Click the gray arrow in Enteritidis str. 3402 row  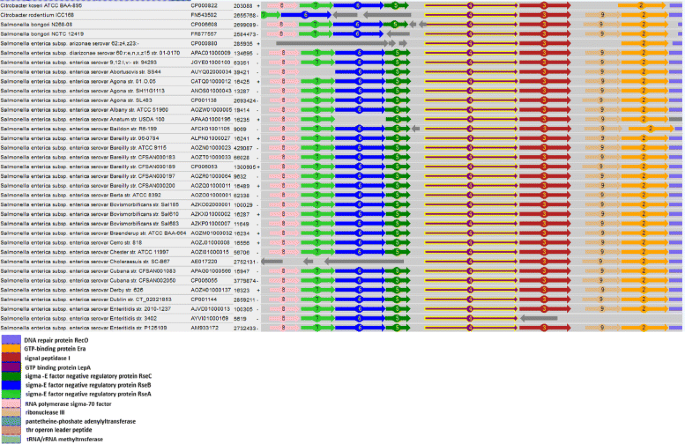click(x=539, y=318)
